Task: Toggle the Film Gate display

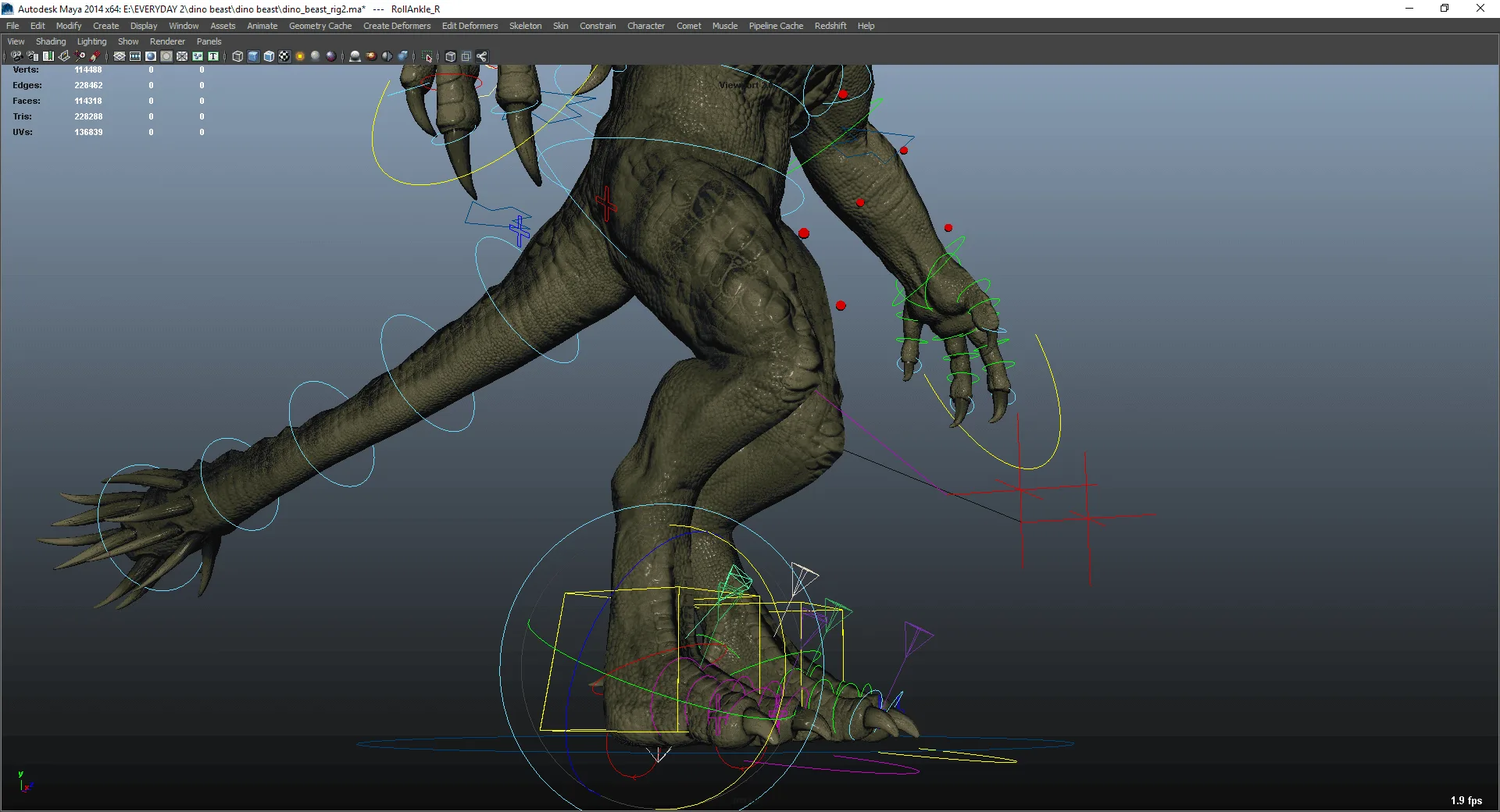Action: pyautogui.click(x=135, y=56)
